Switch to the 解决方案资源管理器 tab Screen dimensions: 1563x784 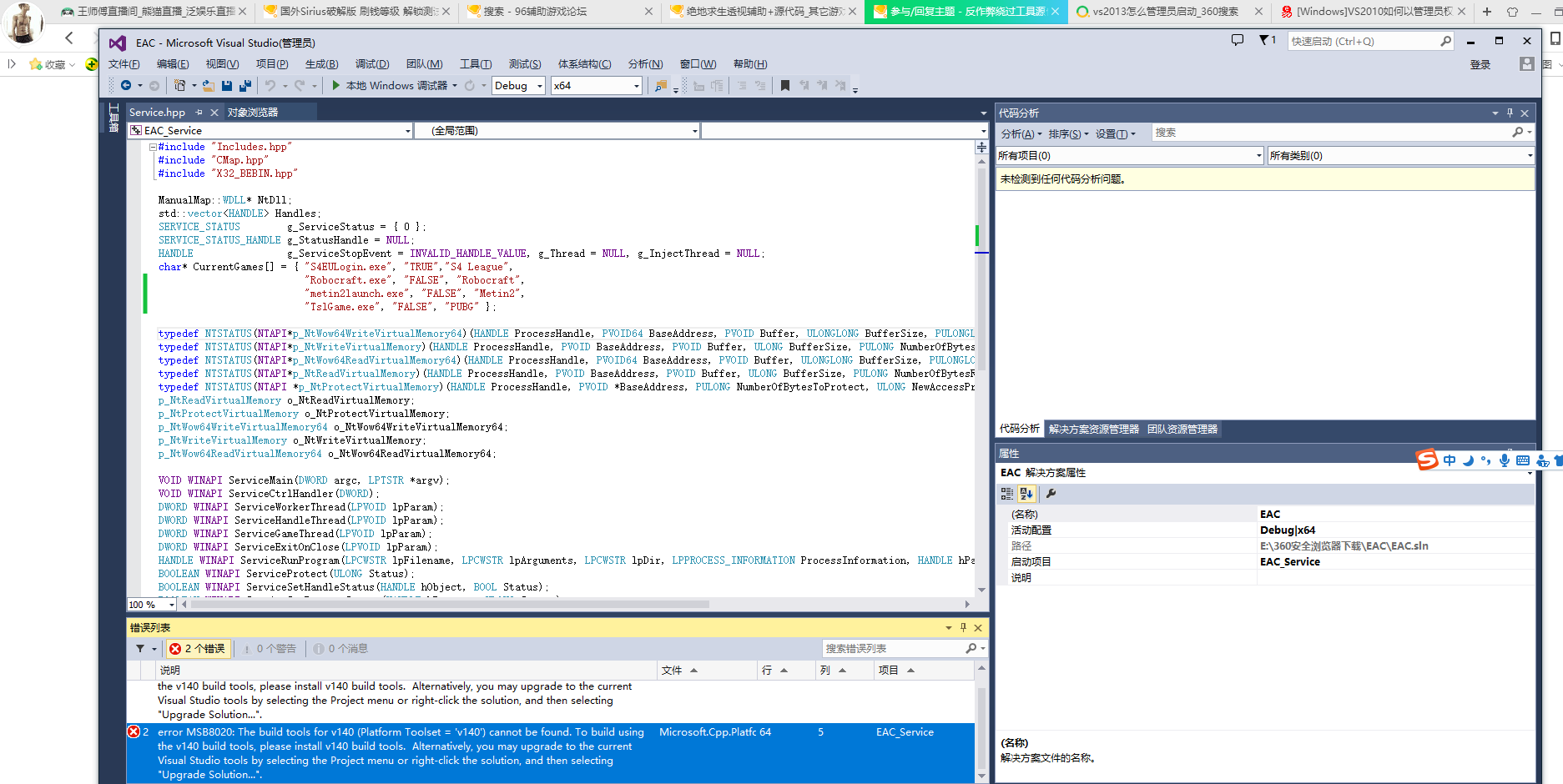point(1093,430)
